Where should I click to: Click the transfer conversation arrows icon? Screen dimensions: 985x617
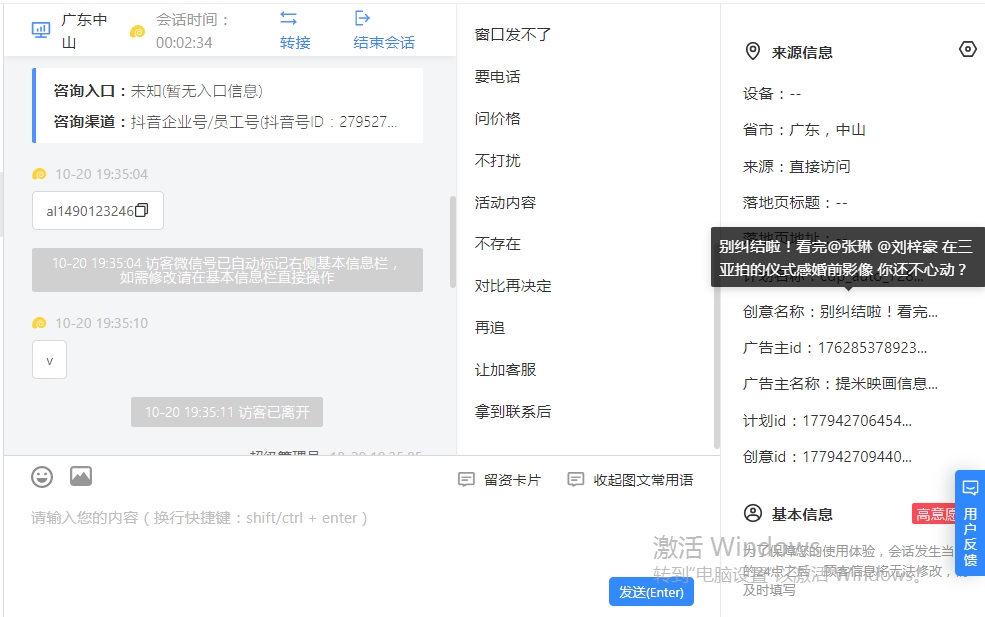[x=288, y=18]
